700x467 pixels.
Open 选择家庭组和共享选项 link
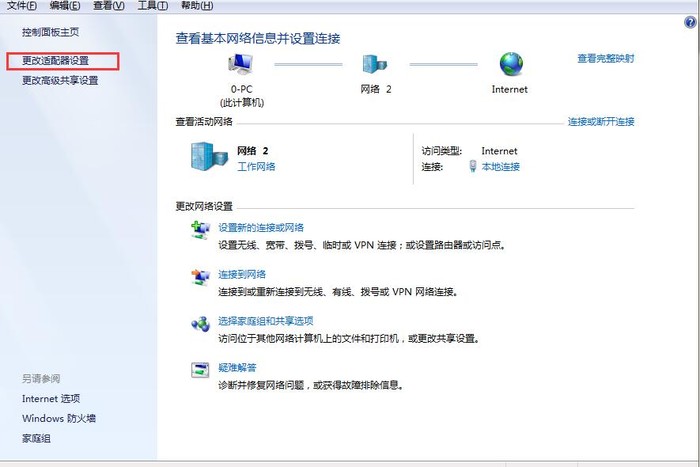coord(266,321)
